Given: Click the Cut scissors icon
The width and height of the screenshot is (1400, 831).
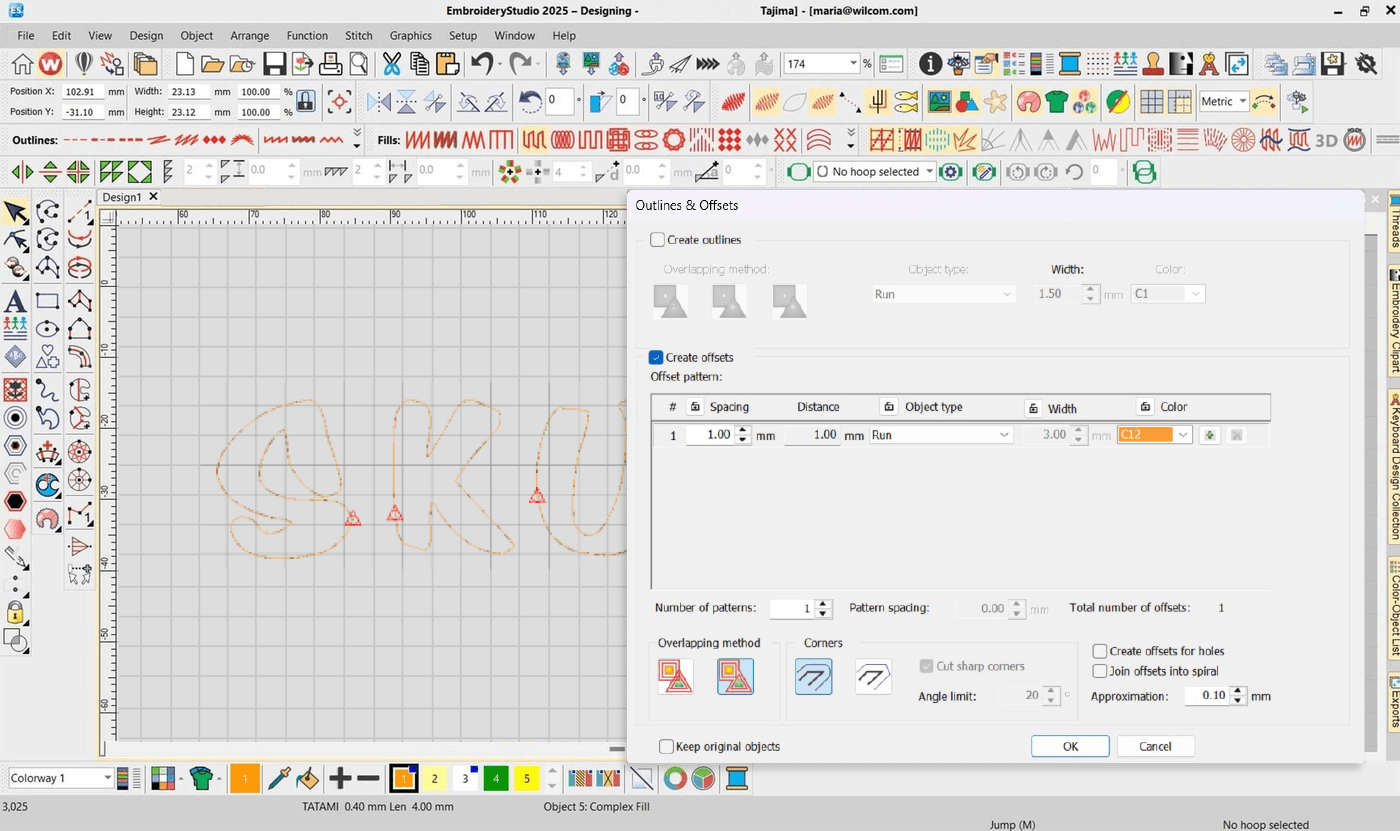Looking at the screenshot, I should point(391,64).
